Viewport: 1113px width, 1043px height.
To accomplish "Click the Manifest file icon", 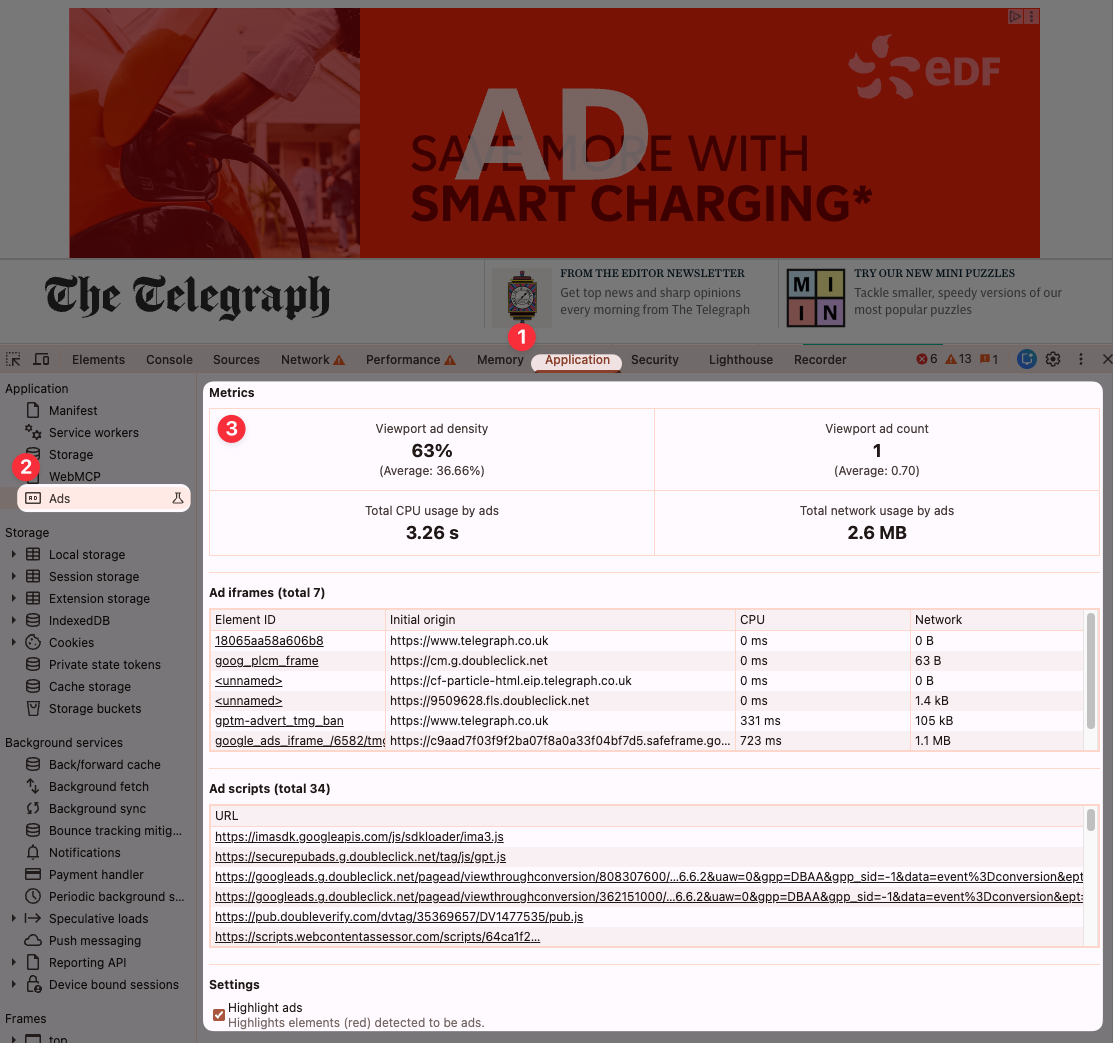I will pyautogui.click(x=33, y=410).
